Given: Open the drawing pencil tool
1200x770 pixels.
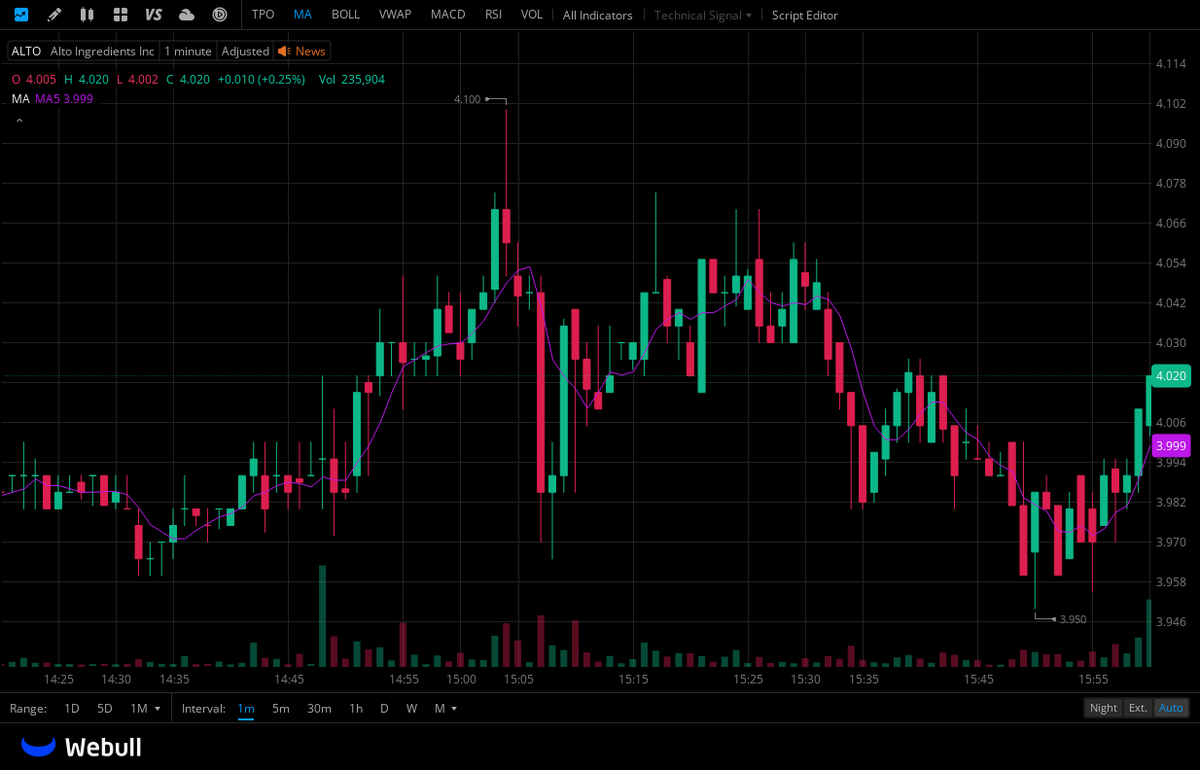Looking at the screenshot, I should tap(54, 15).
